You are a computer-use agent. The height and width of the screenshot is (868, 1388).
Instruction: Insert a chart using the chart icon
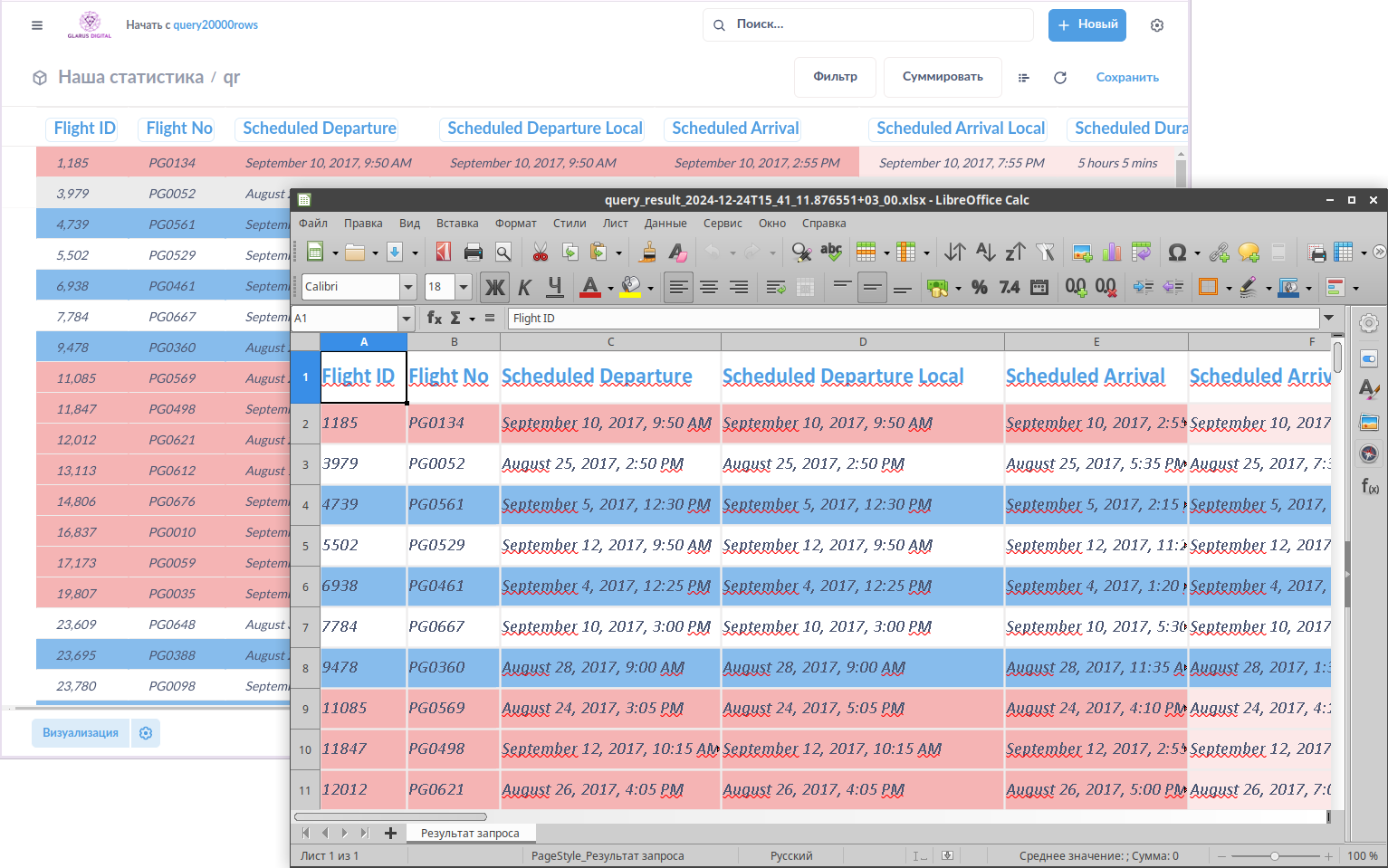click(1112, 253)
